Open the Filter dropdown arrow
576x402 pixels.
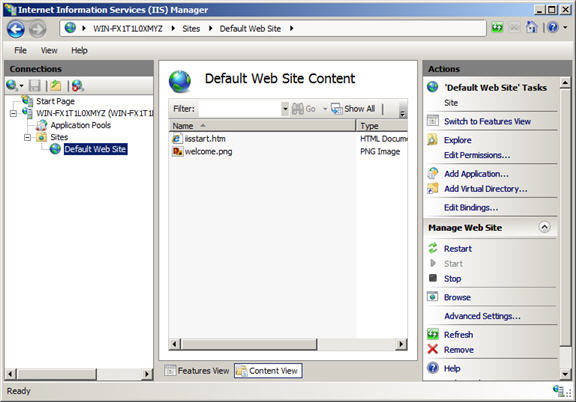[285, 109]
